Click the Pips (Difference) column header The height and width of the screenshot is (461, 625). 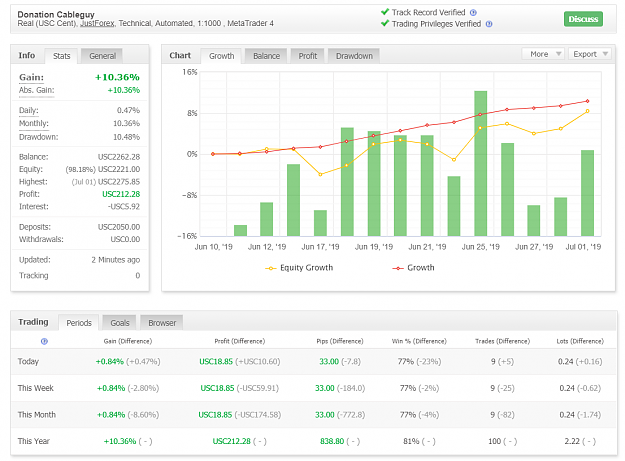[340, 341]
